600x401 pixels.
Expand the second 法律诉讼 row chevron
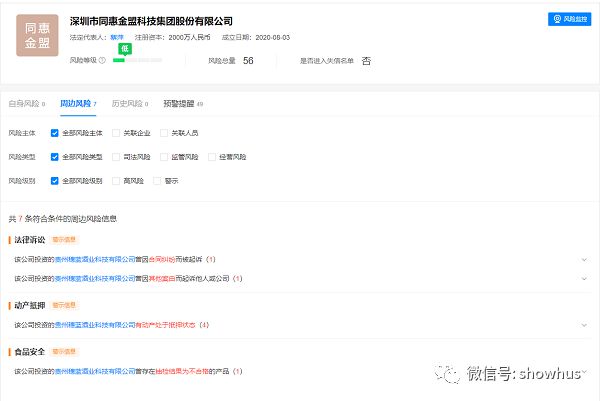coord(584,279)
